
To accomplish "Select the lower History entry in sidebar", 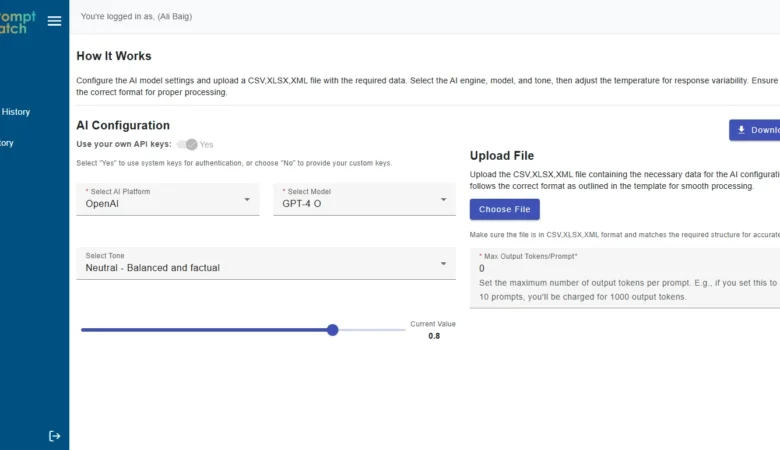I will (8, 143).
